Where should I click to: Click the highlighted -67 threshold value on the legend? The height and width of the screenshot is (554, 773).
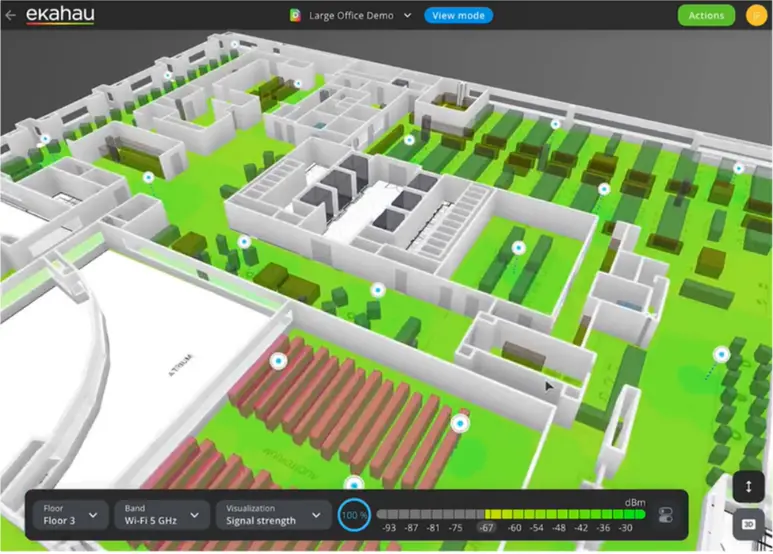(x=486, y=528)
